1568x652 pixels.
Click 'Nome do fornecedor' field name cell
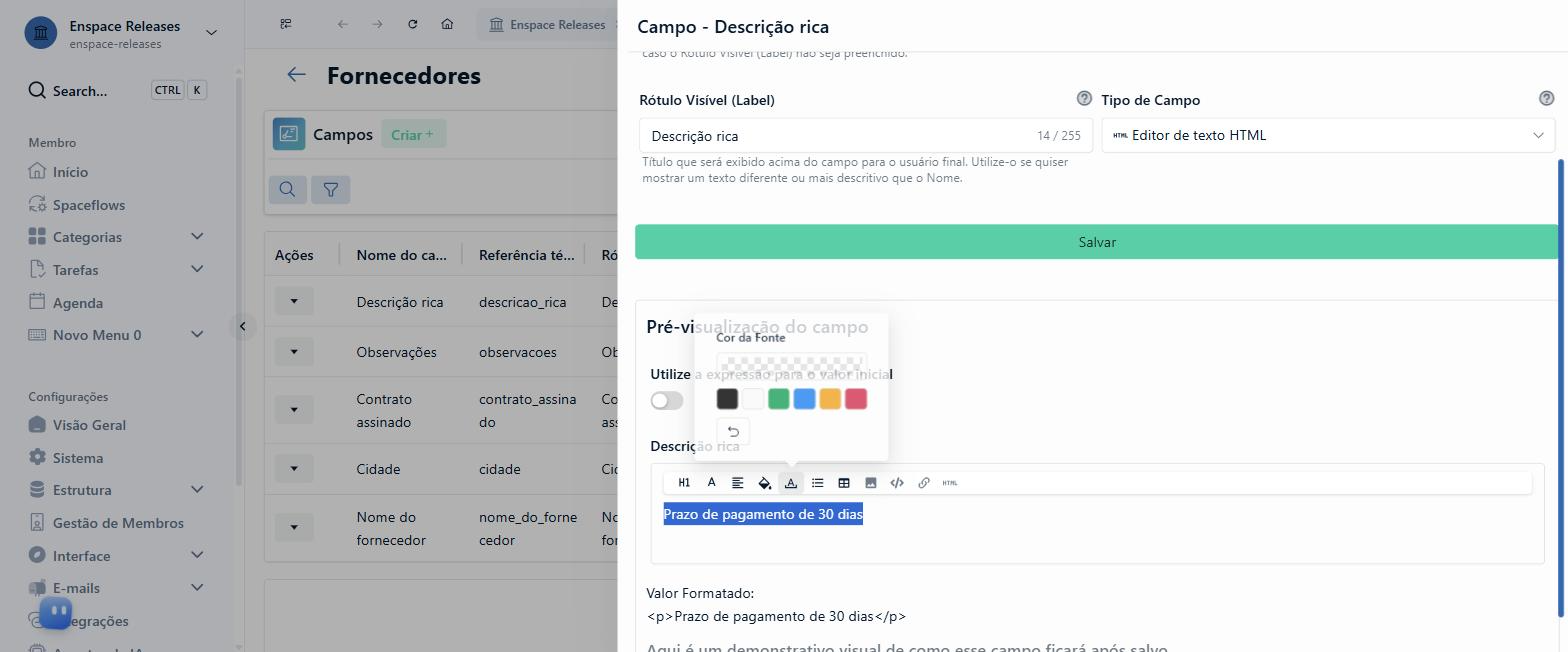391,528
